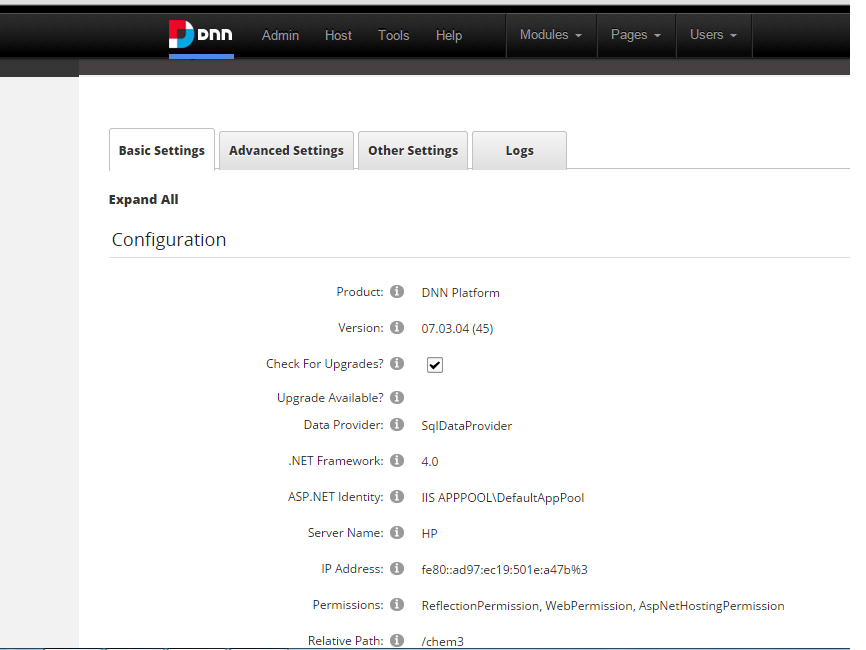866x650 pixels.
Task: Show help for IP Address field
Action: 397,568
